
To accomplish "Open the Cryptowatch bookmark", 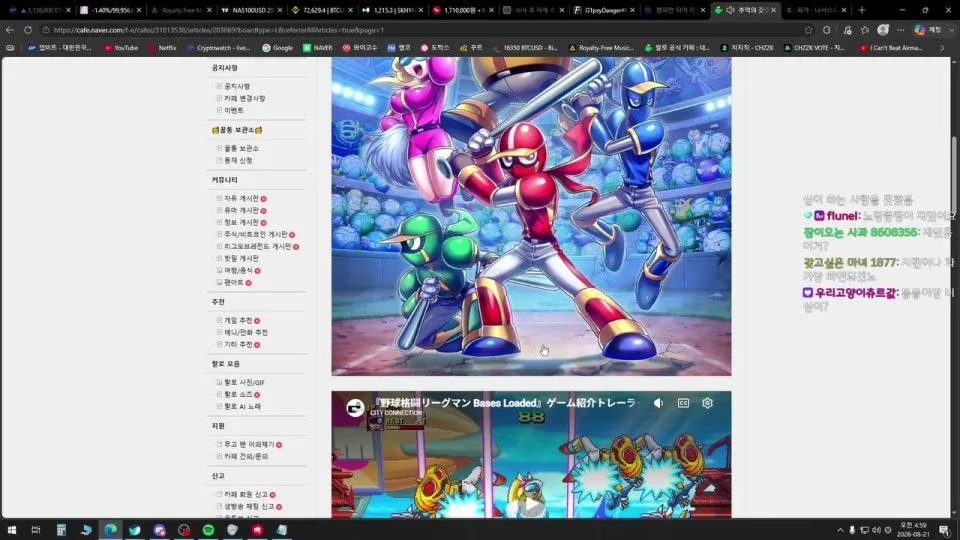I will point(218,47).
